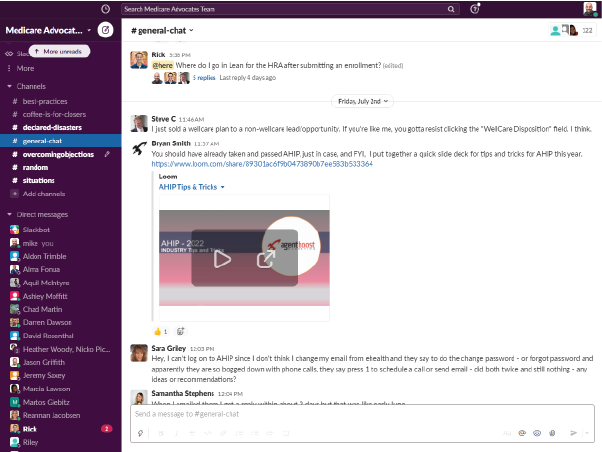Click the pencil draft icon beside overcomingobjections
This screenshot has width=602, height=452.
point(108,154)
